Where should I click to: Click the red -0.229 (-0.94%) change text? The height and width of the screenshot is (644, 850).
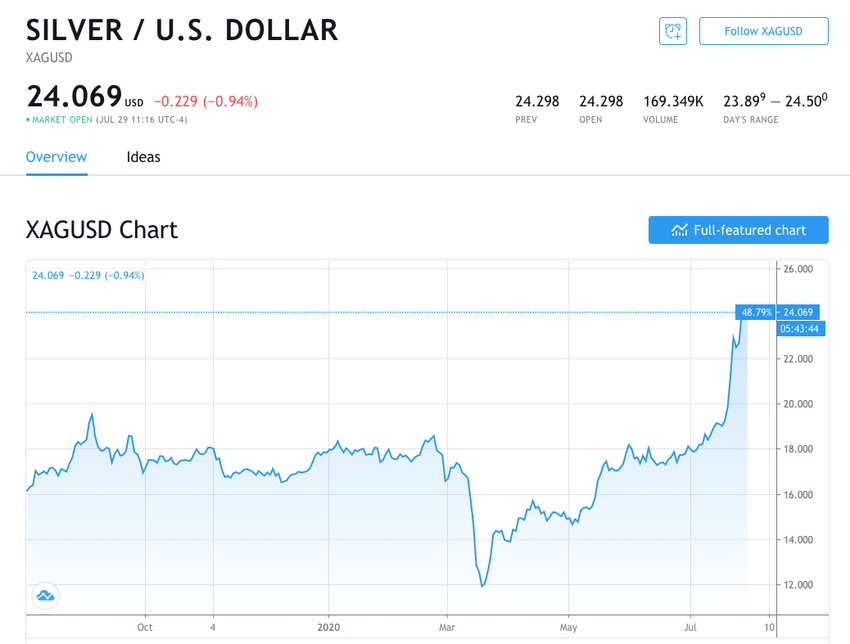[204, 101]
